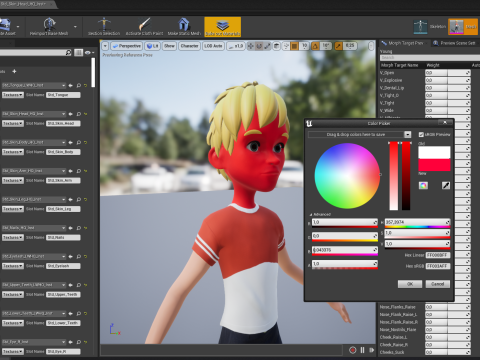
Task: Open Std_Skin_Head material asset dropdown
Action: (34, 114)
